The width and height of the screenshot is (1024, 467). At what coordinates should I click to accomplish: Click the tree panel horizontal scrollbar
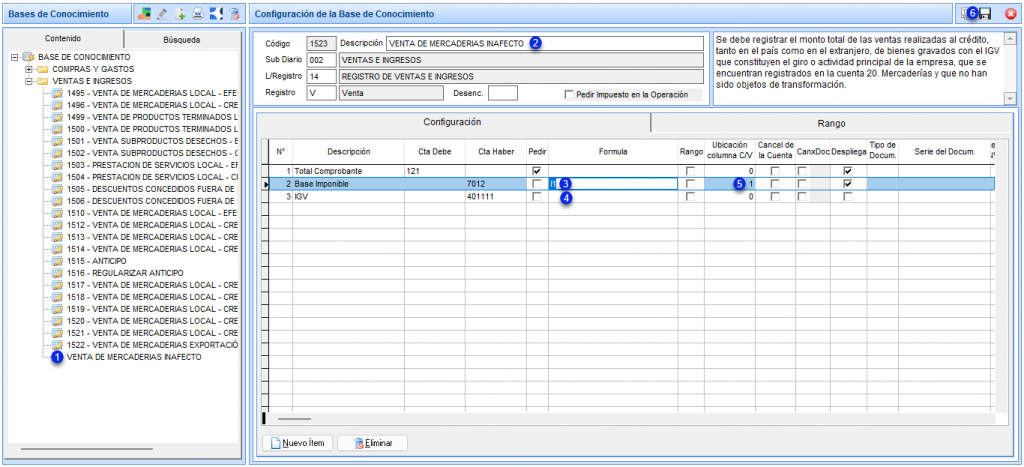[x=87, y=449]
